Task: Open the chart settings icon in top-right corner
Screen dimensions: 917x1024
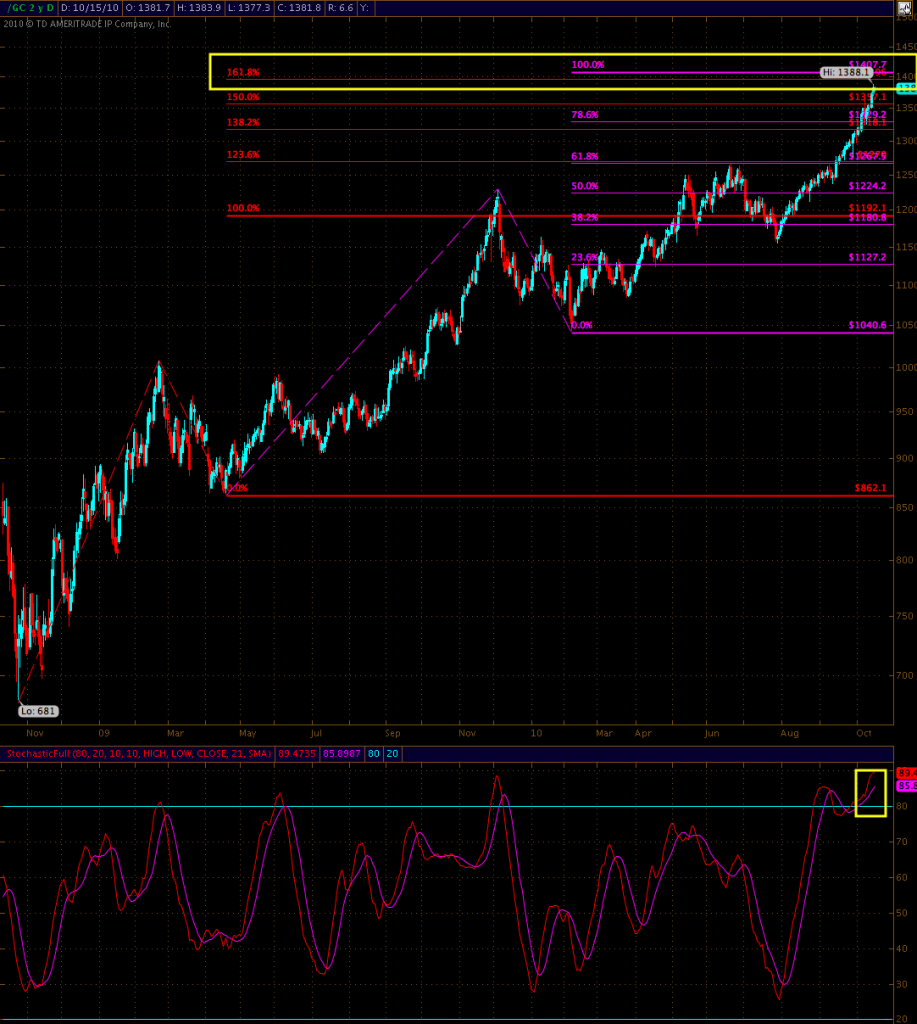Action: pyautogui.click(x=906, y=8)
